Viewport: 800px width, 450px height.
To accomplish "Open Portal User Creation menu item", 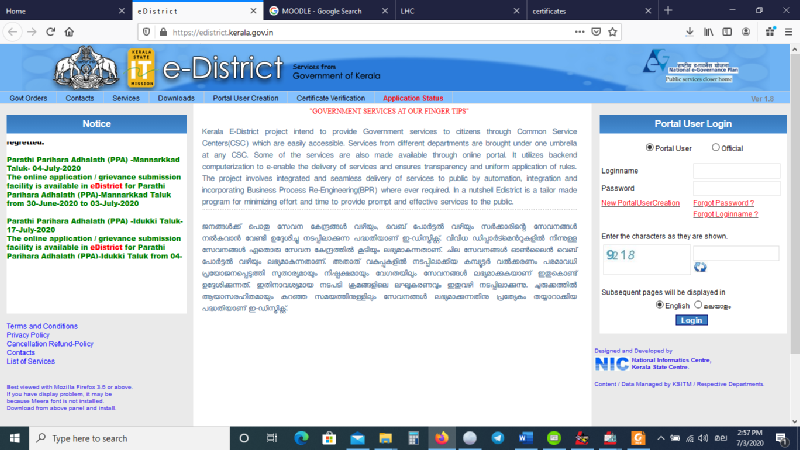I will (x=245, y=98).
